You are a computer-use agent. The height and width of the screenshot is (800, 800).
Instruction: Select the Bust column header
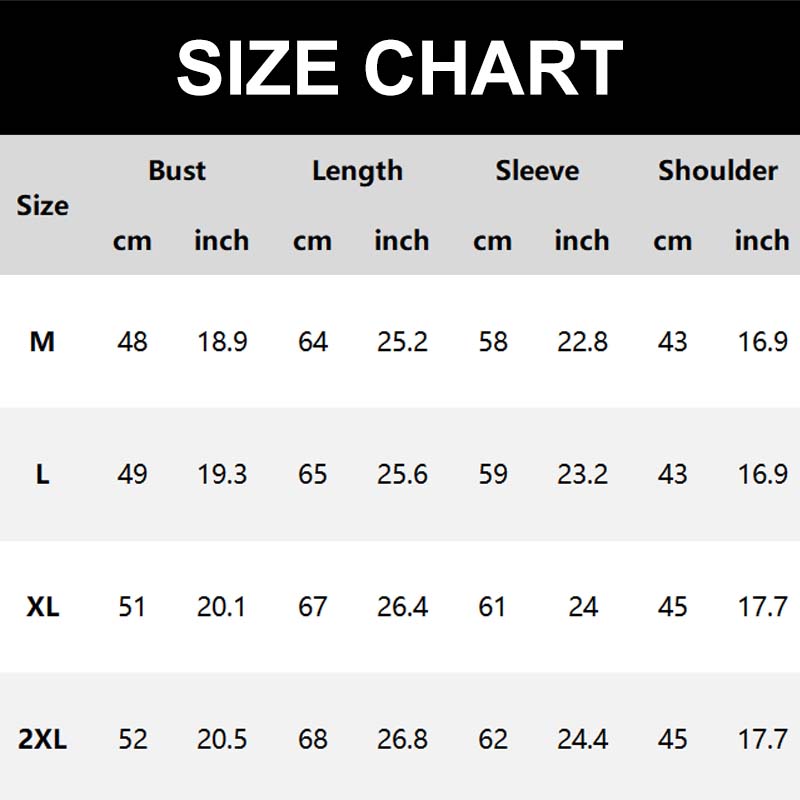coord(177,171)
